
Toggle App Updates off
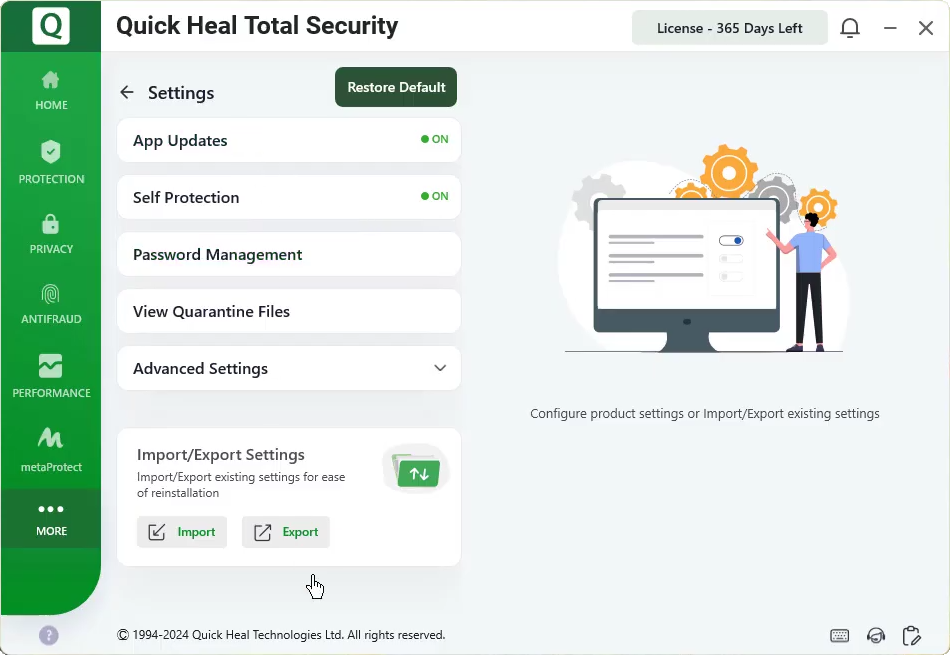434,140
